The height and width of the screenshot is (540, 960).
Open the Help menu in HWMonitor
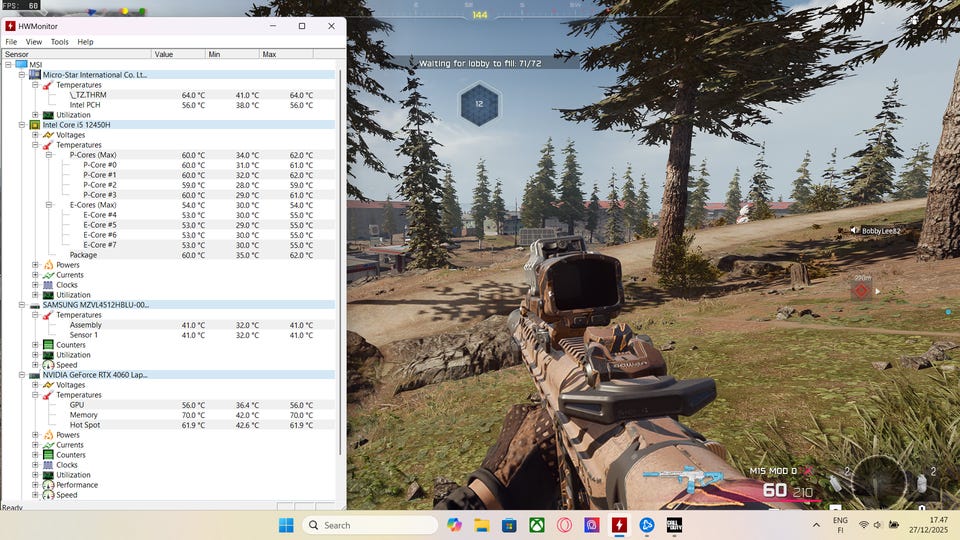pos(85,42)
